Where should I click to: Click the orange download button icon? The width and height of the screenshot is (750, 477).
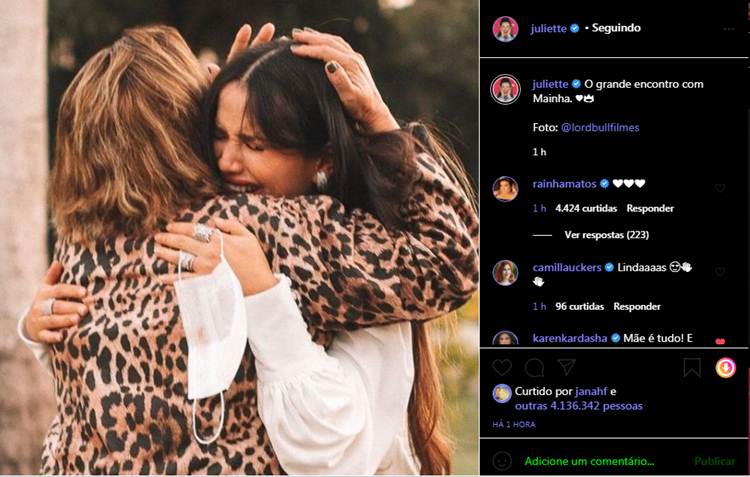click(x=726, y=368)
